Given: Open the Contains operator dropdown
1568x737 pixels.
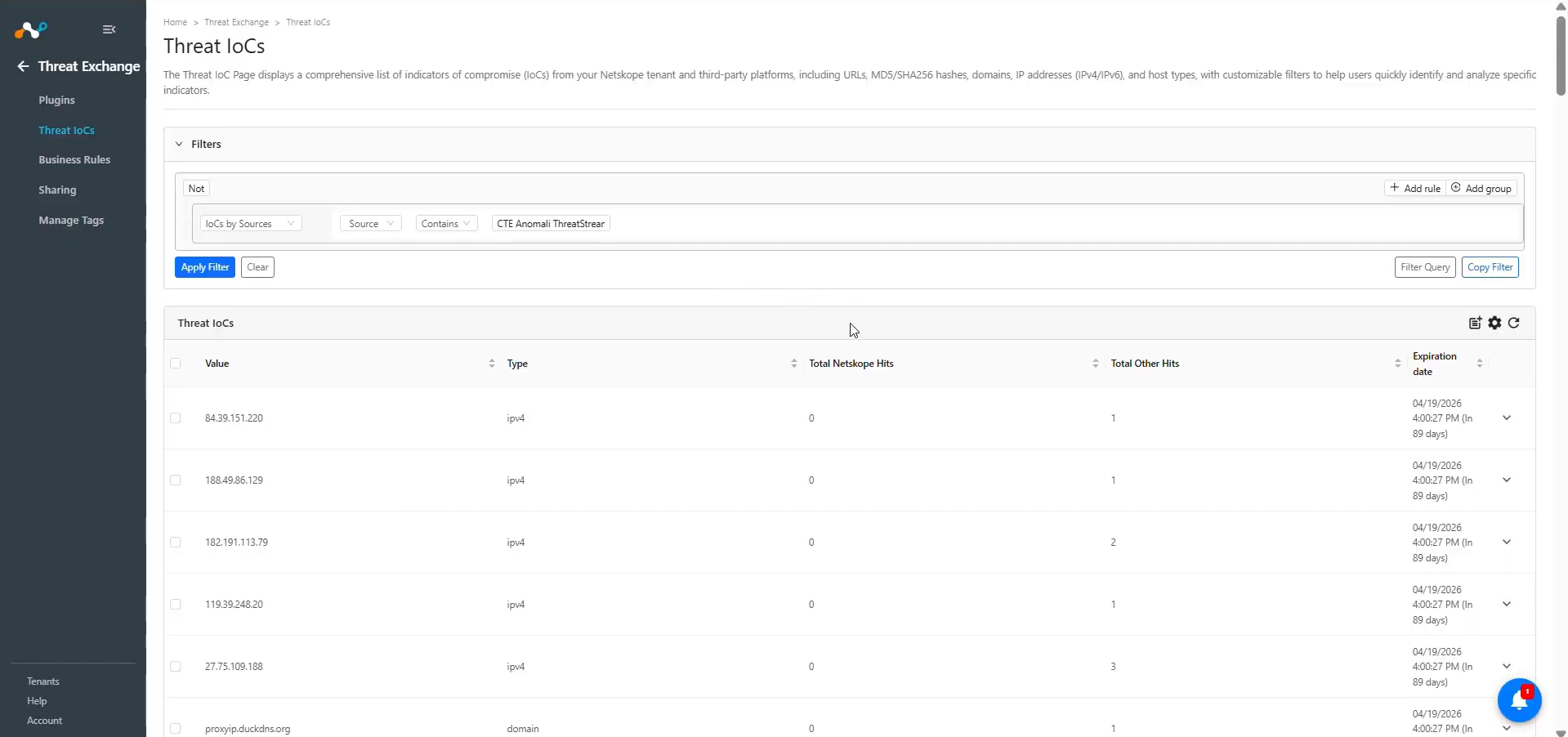Looking at the screenshot, I should tap(446, 224).
